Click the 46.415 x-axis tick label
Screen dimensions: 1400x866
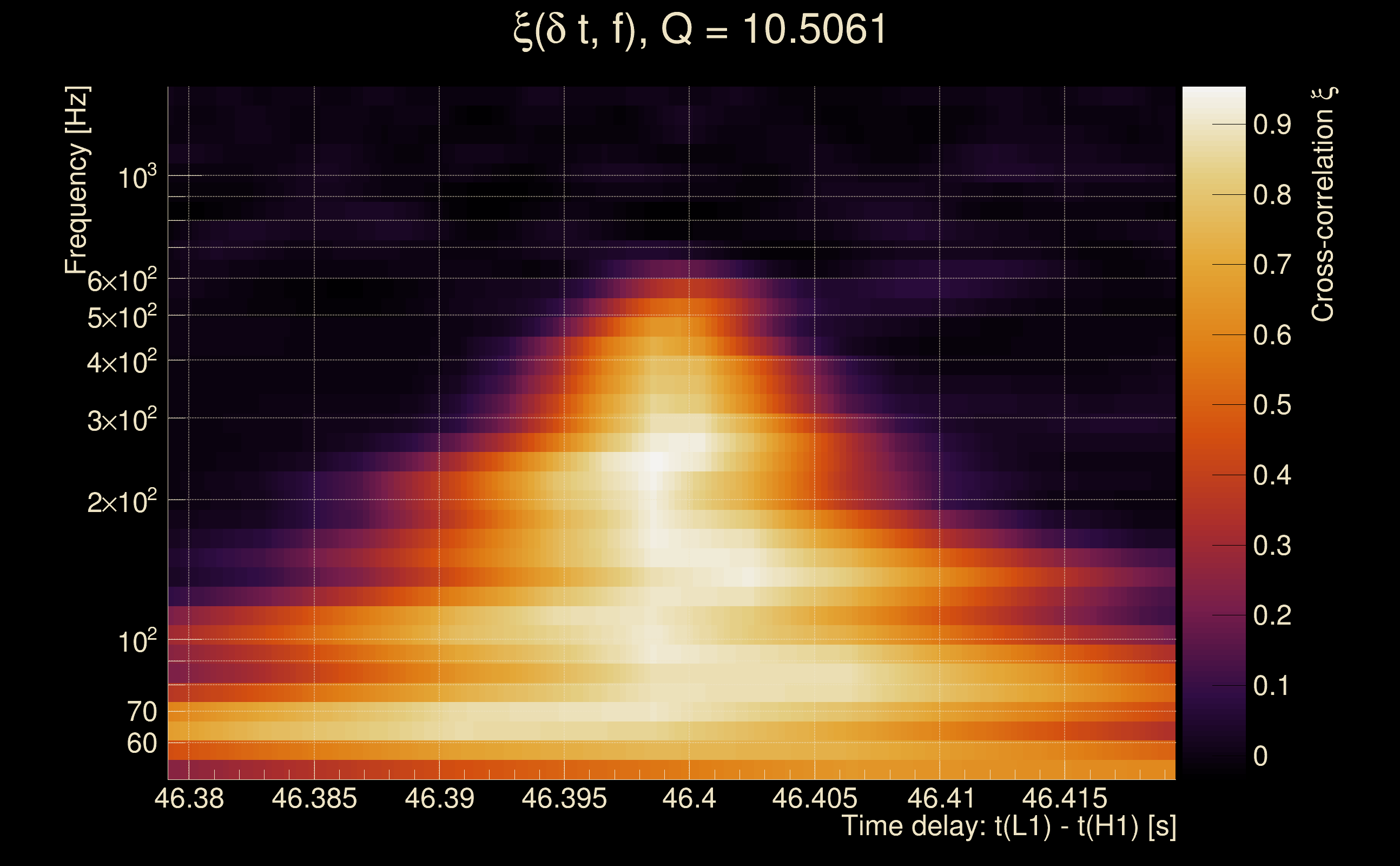(1064, 798)
